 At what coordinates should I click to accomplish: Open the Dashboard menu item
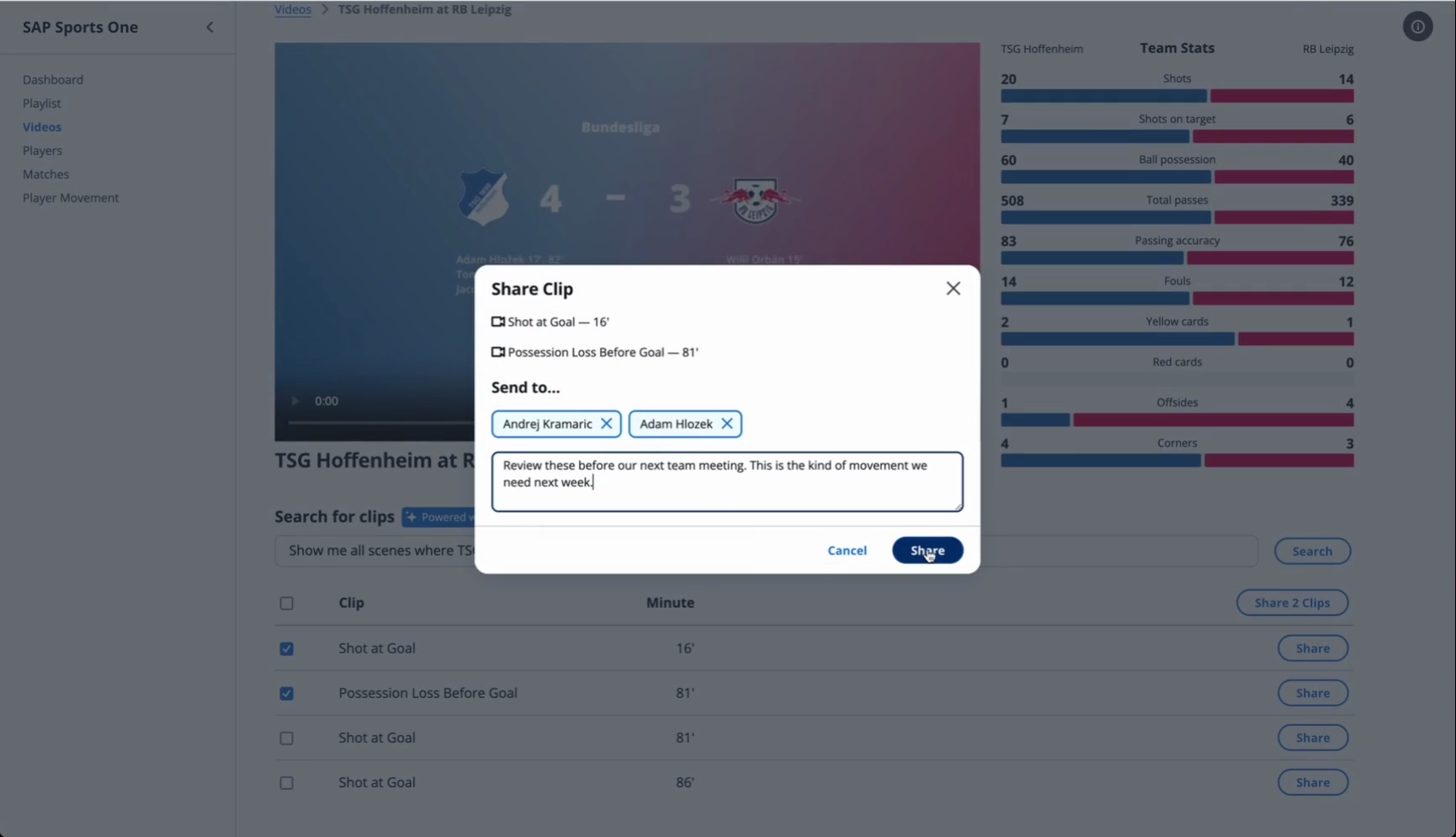53,79
